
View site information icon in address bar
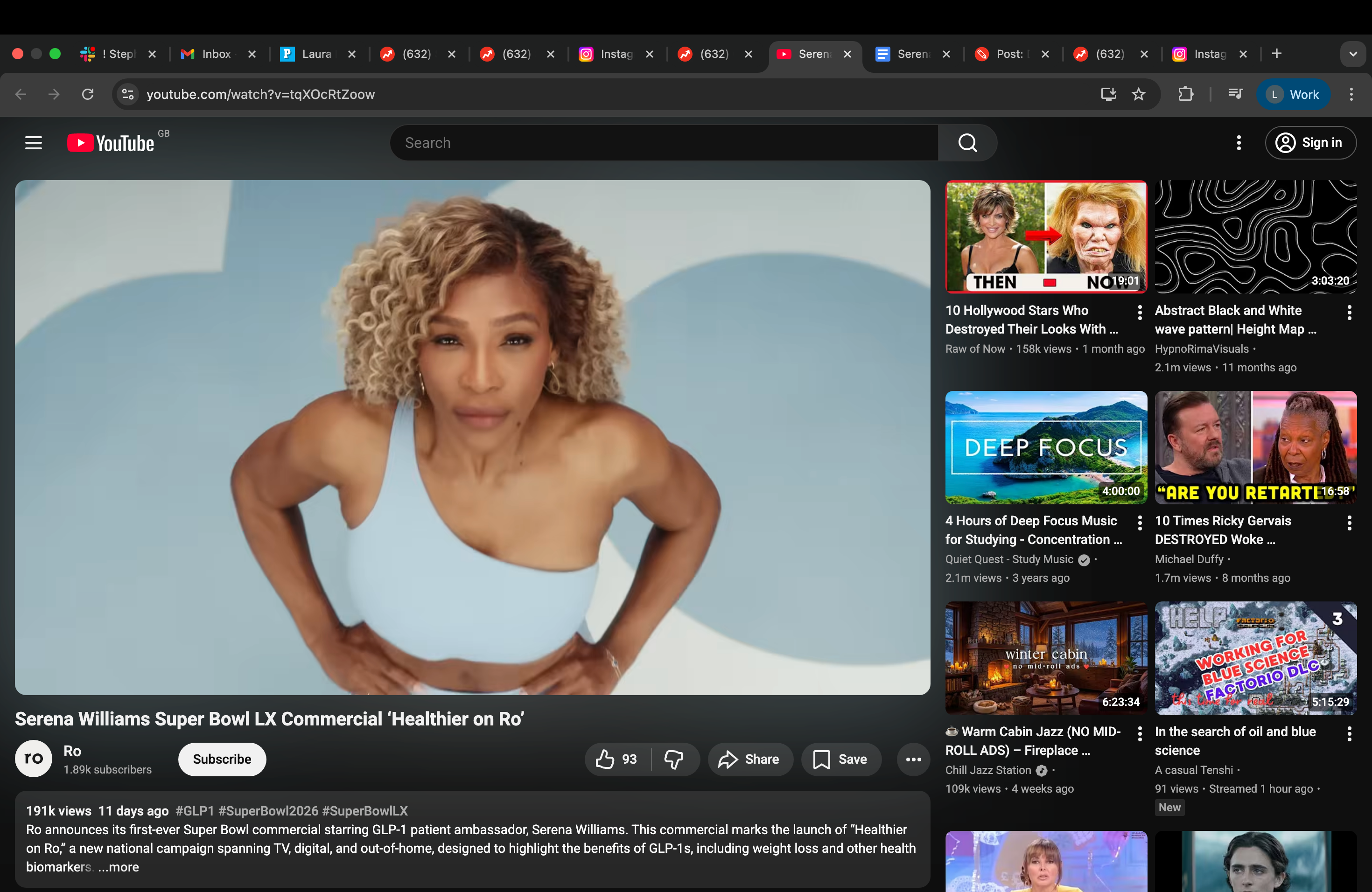pos(128,94)
